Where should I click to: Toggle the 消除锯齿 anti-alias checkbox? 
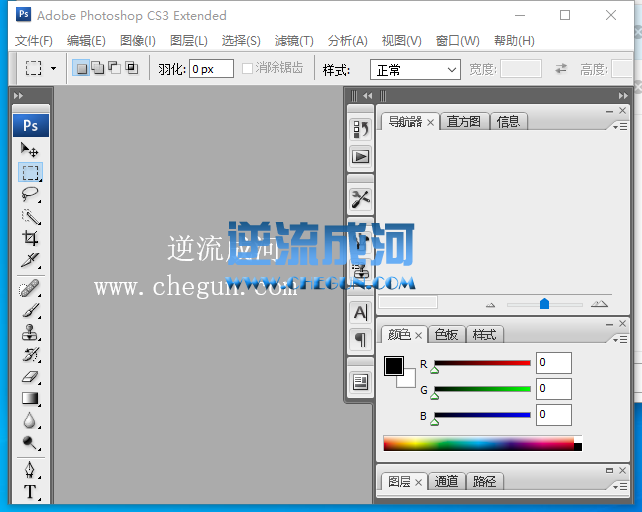pyautogui.click(x=247, y=68)
